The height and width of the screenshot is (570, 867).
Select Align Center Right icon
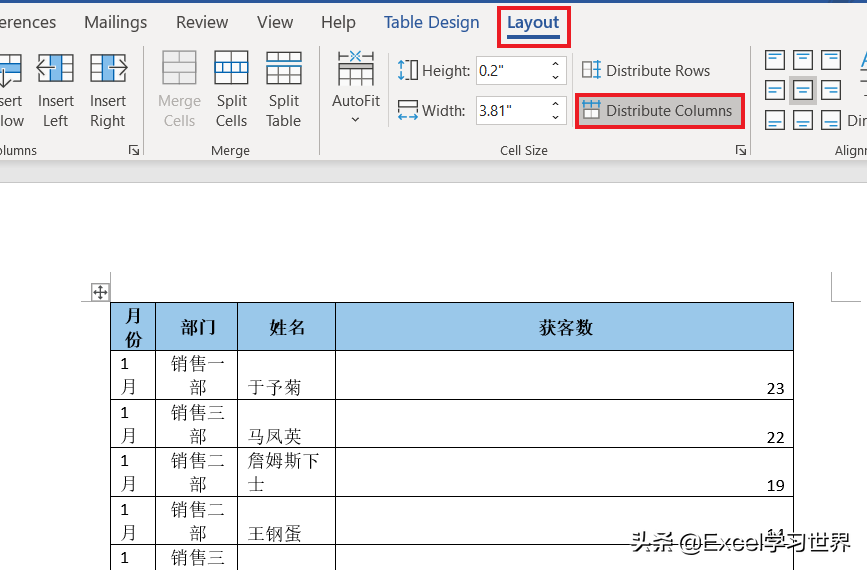tap(831, 90)
